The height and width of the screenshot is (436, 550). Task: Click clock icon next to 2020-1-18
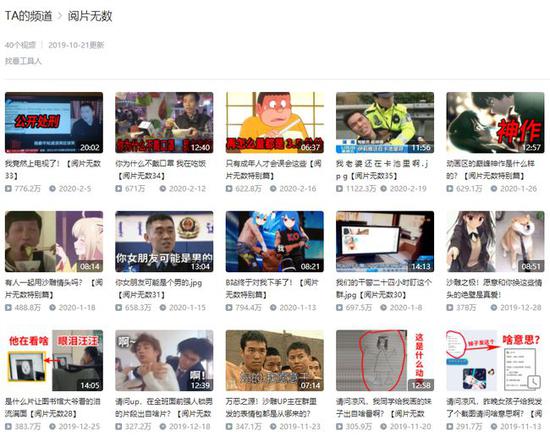point(52,308)
